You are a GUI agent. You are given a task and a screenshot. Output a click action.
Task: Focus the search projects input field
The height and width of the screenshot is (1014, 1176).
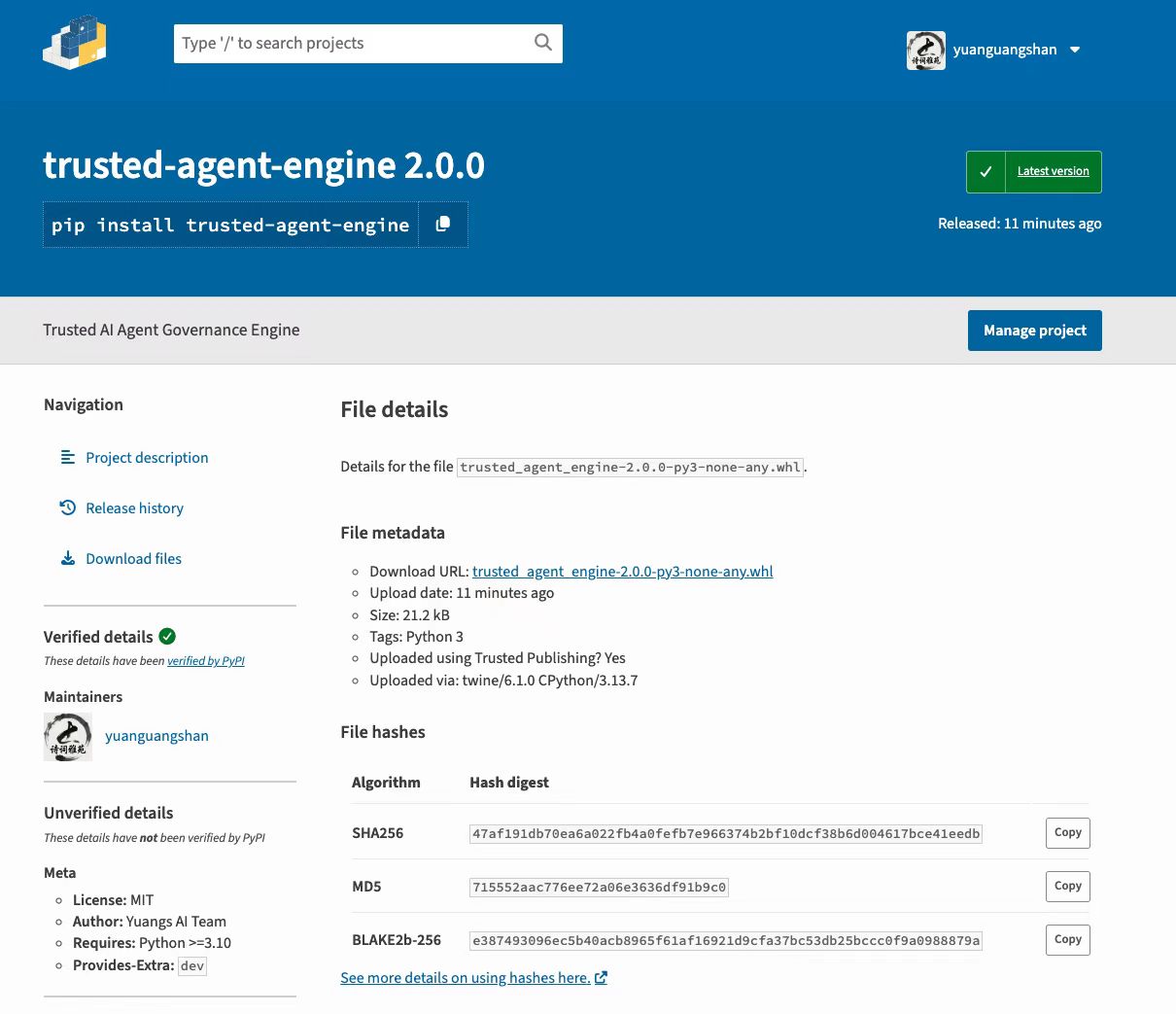coord(352,44)
